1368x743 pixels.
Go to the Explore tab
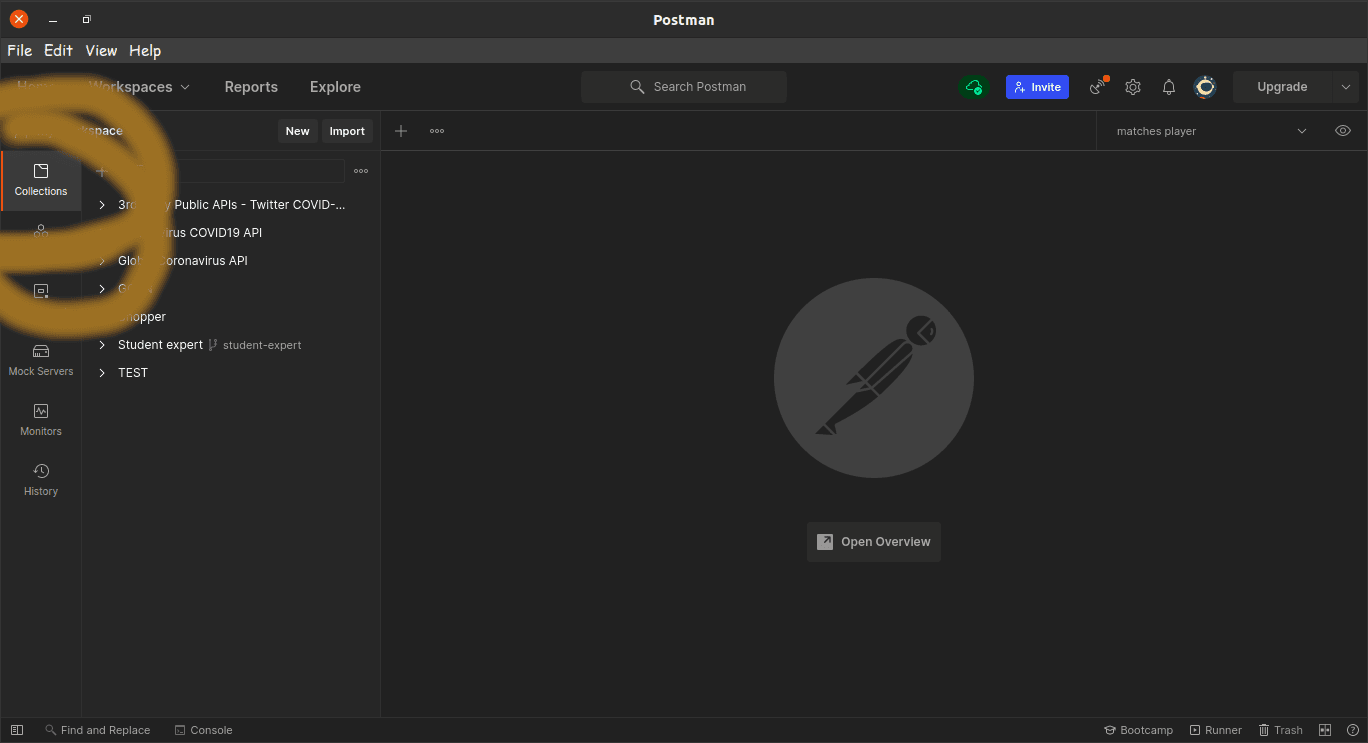tap(335, 87)
